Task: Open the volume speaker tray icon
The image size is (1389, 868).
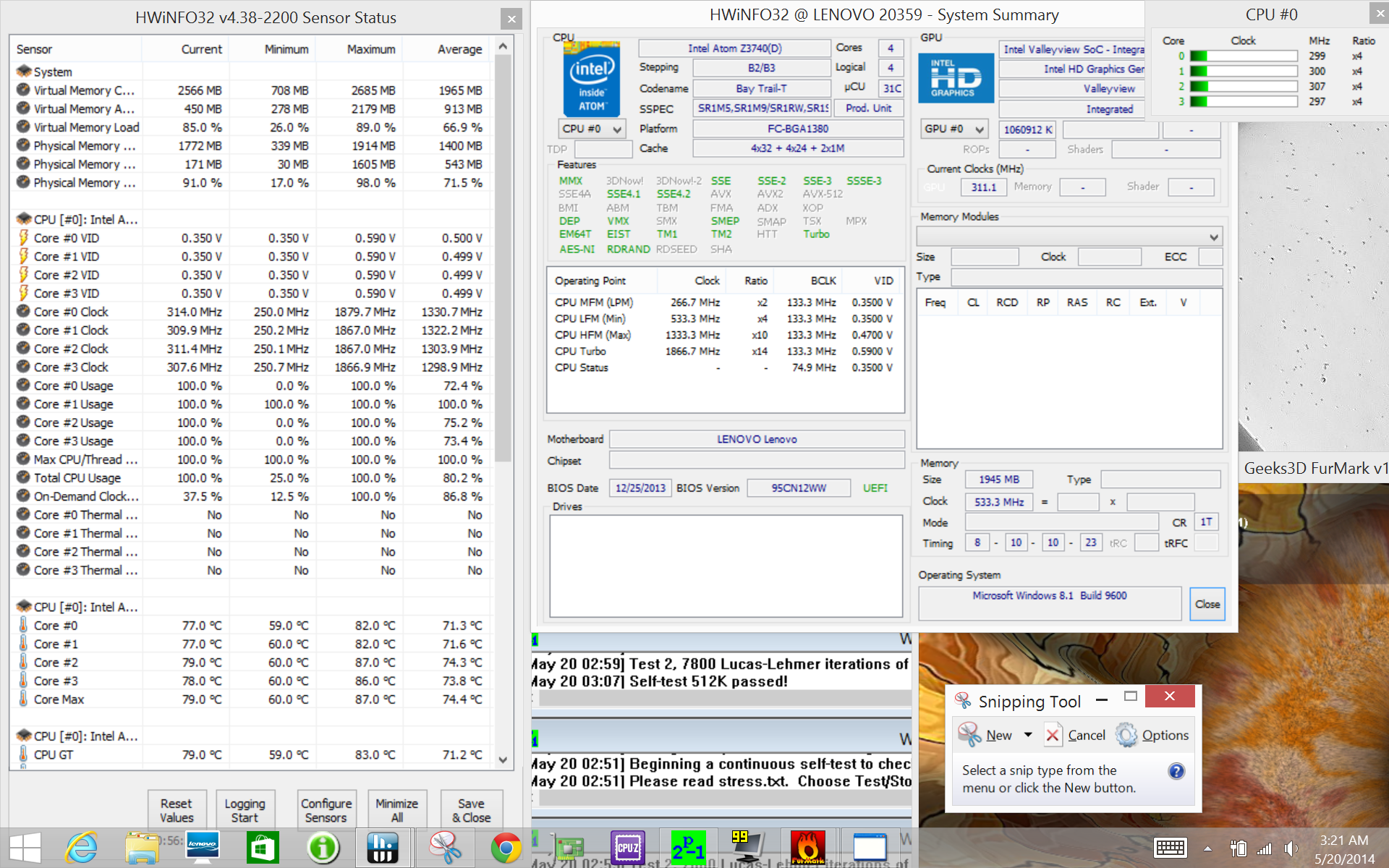Action: pos(1291,848)
